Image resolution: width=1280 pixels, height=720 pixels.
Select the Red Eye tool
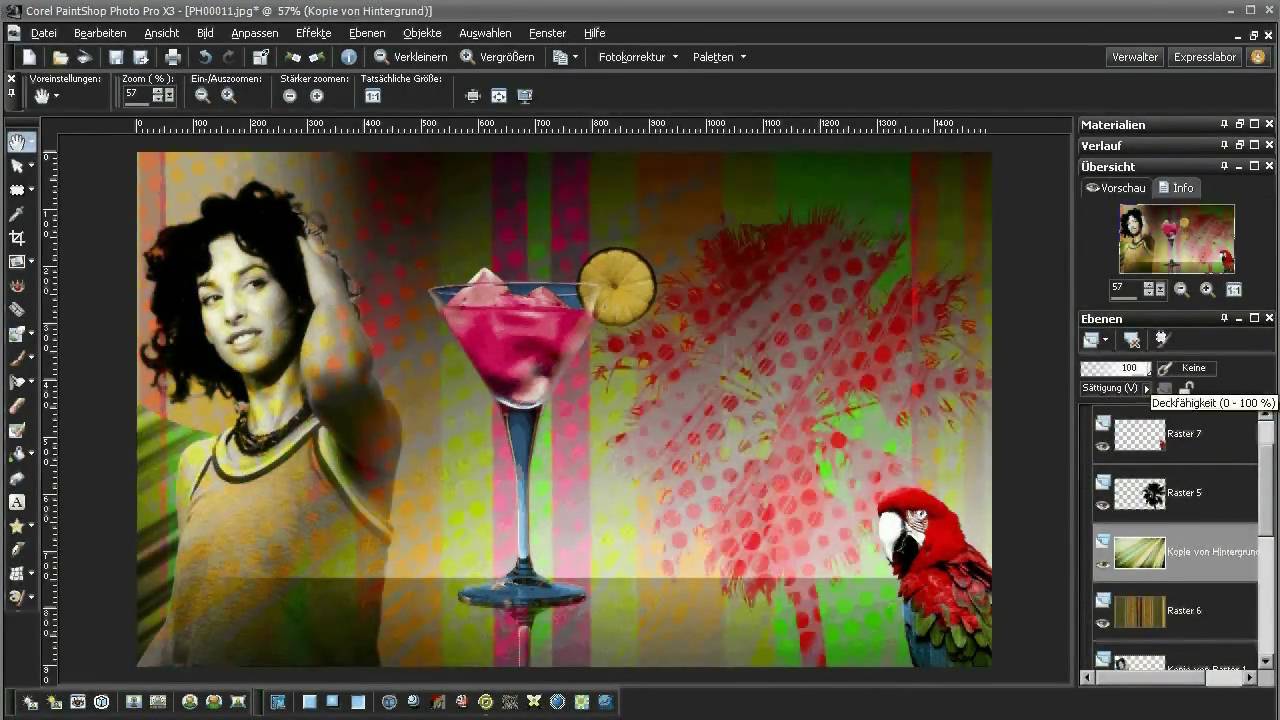click(x=17, y=286)
